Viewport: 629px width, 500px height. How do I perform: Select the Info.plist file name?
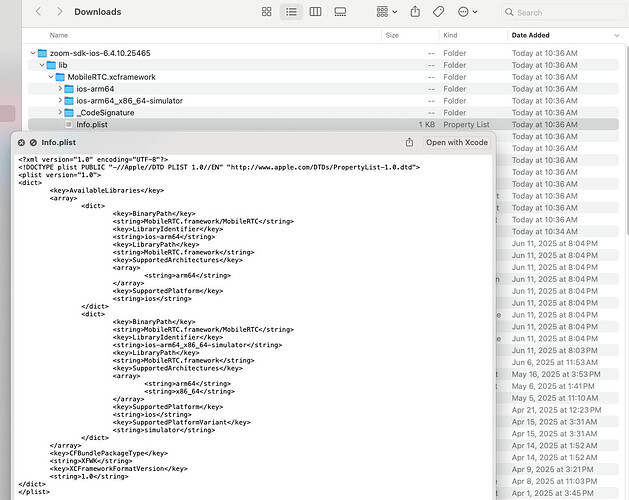pyautogui.click(x=92, y=124)
